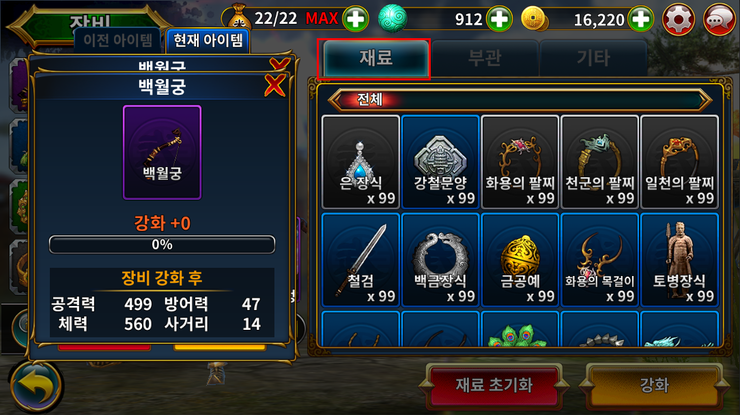Pick the 백금장식 ring material

tap(440, 260)
